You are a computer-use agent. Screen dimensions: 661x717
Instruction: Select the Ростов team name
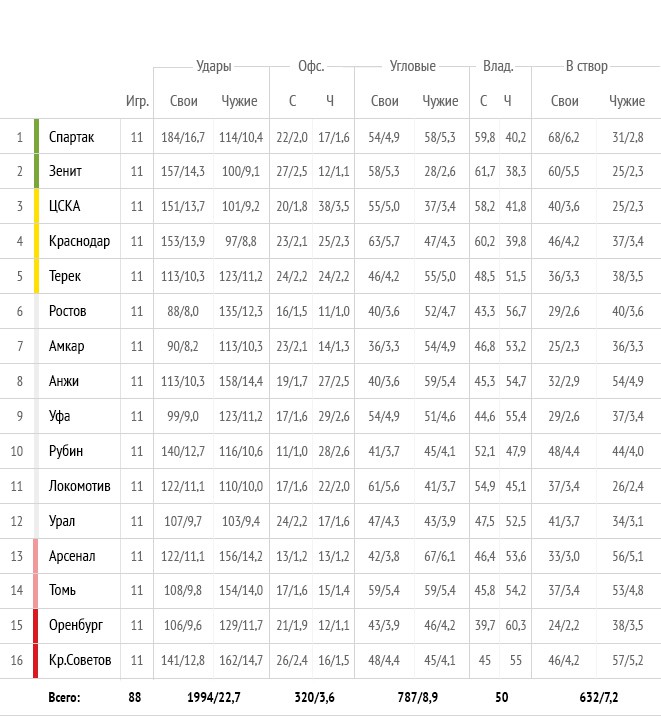pos(68,311)
